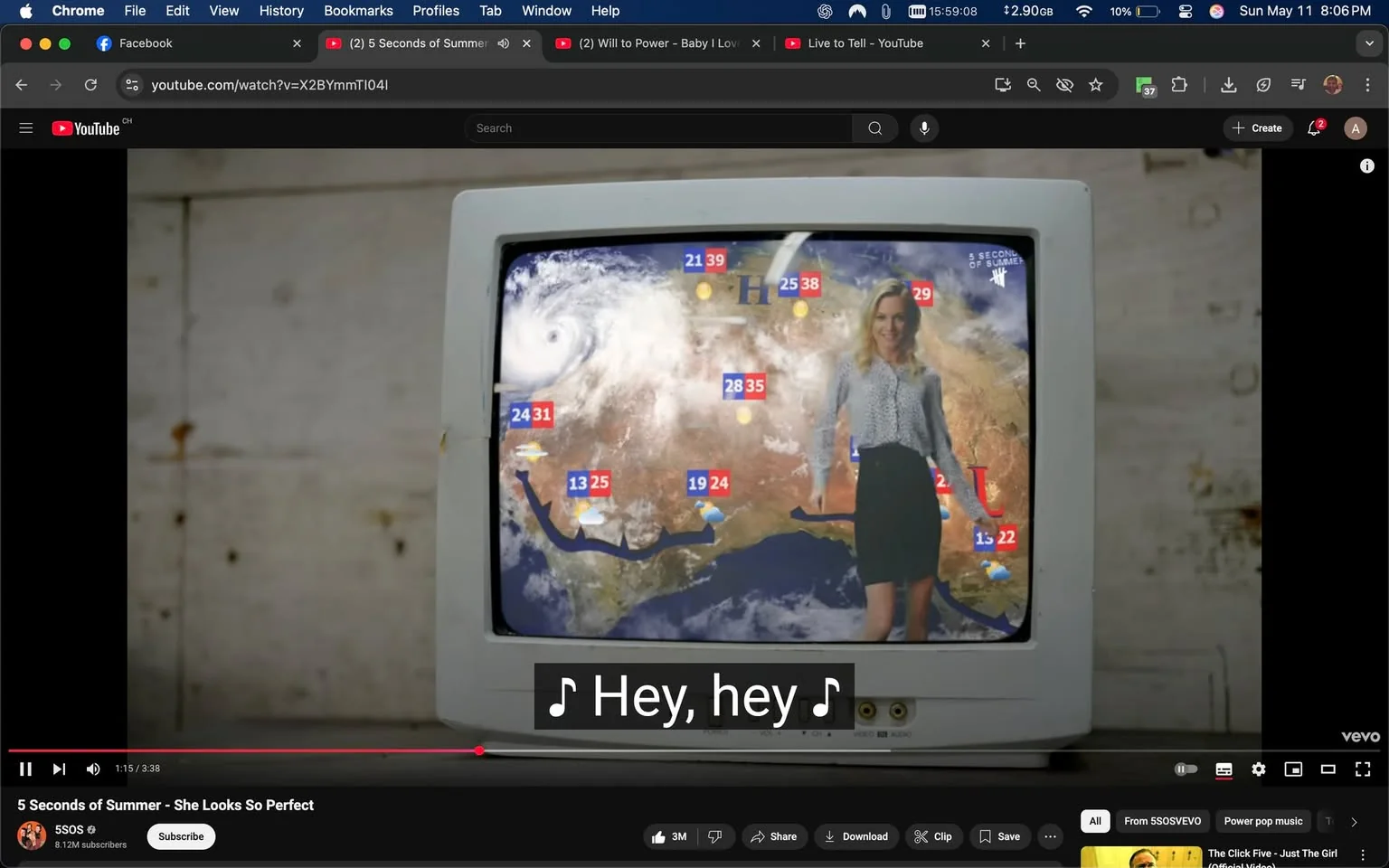Click the Share button
The height and width of the screenshot is (868, 1389).
point(775,836)
